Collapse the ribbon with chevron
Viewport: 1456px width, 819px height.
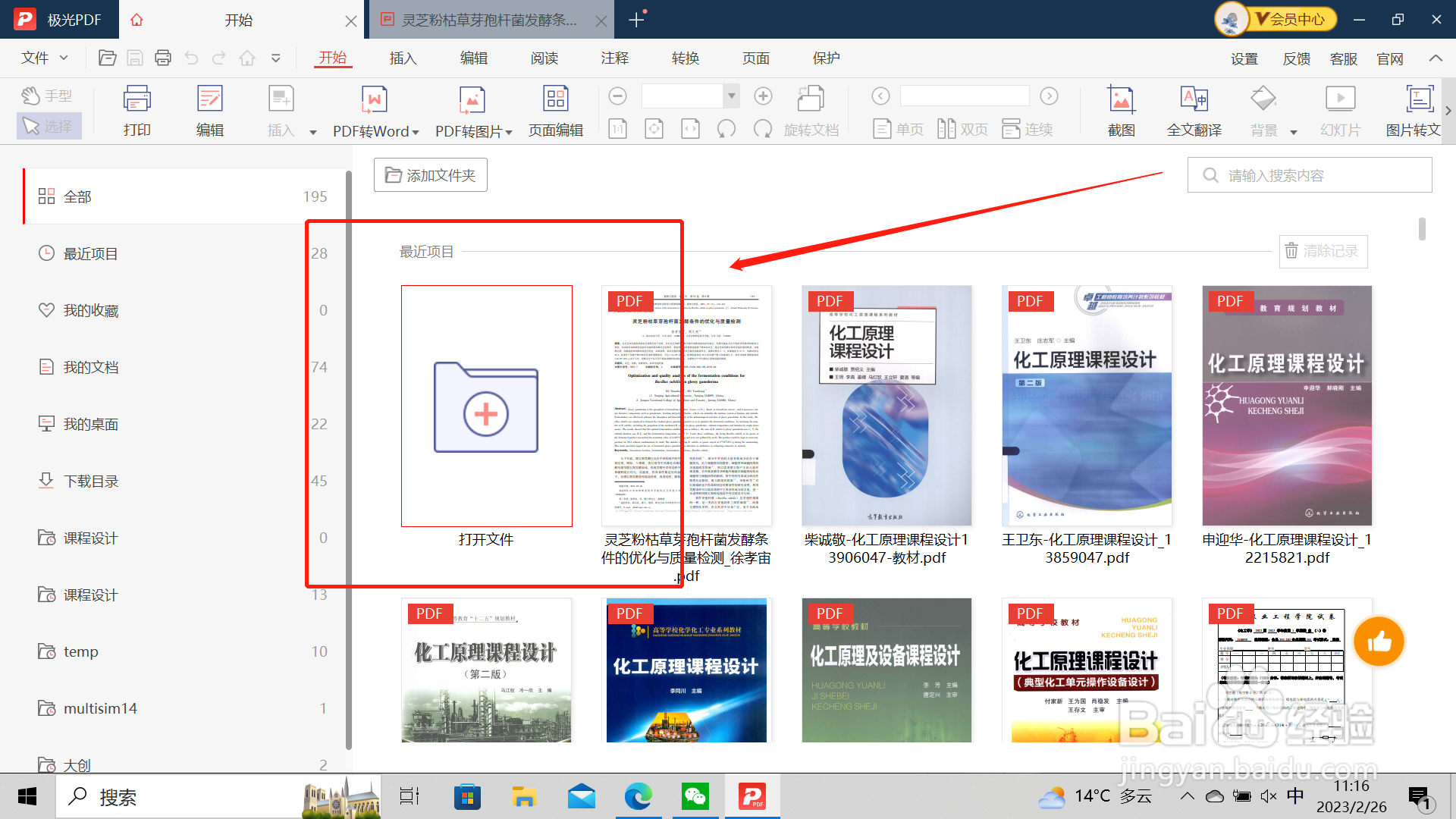(x=1436, y=58)
